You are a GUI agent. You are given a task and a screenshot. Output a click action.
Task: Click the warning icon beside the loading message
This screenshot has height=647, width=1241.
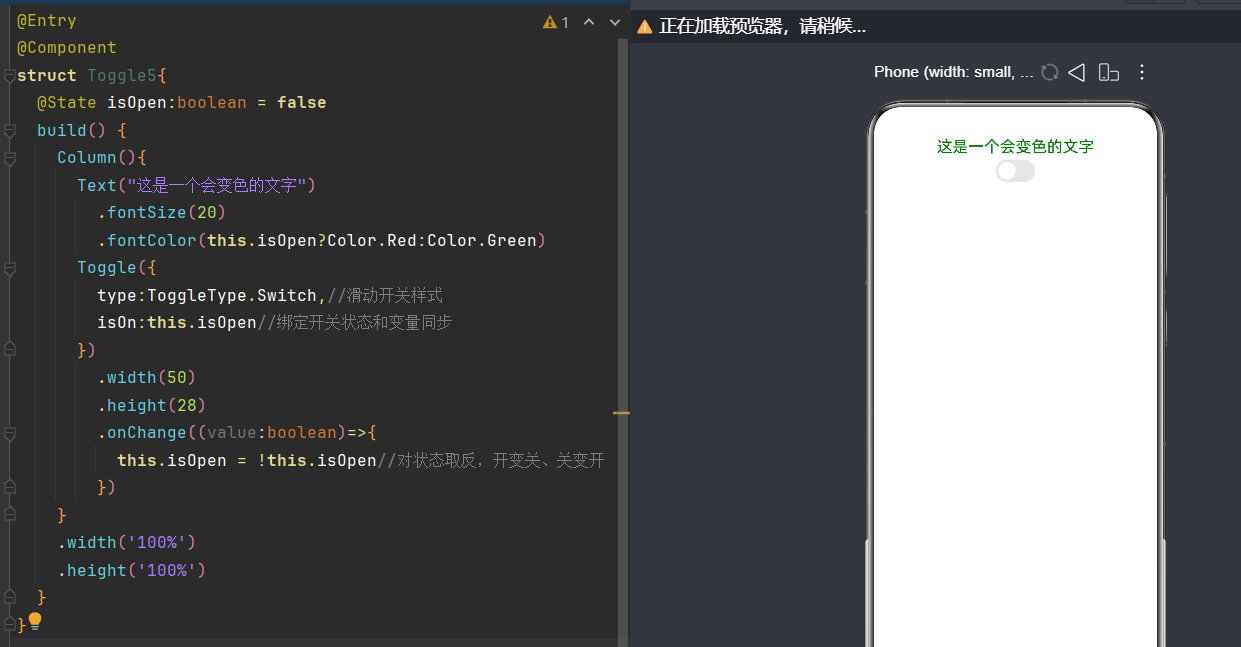(645, 27)
